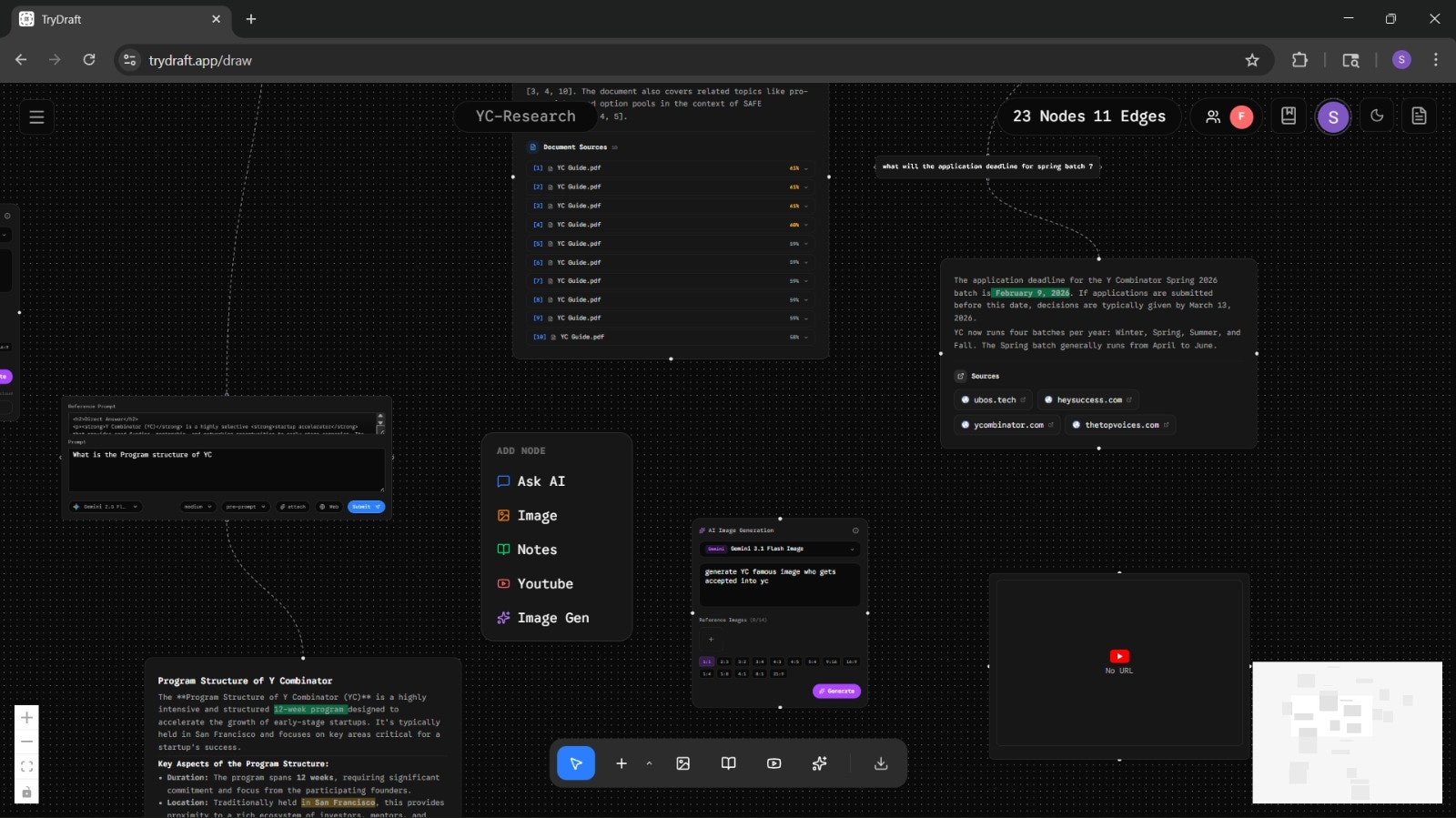This screenshot has width=1456, height=818.
Task: Select the 3:2 aspect ratio
Action: (x=742, y=661)
